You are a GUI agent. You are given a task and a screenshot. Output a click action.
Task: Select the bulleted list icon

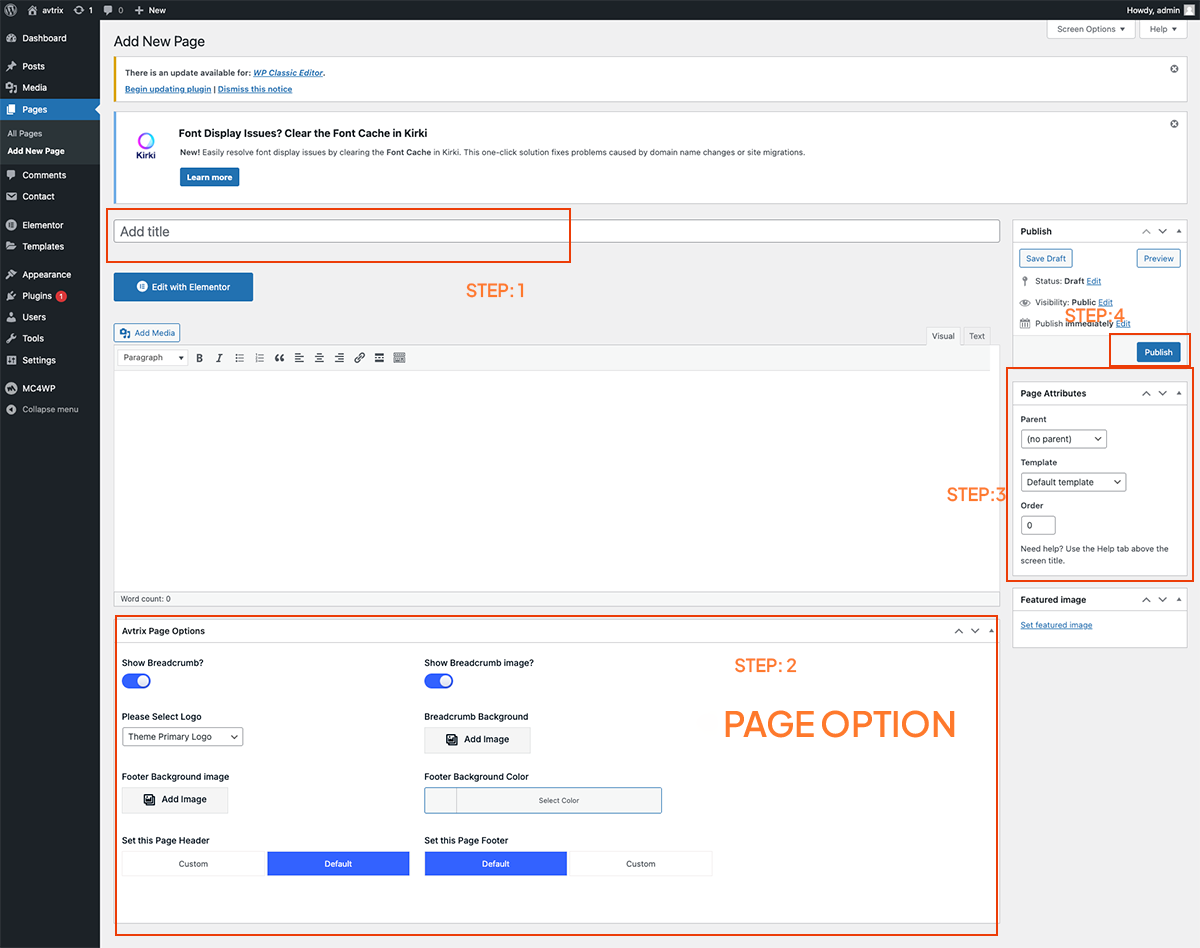click(x=239, y=358)
